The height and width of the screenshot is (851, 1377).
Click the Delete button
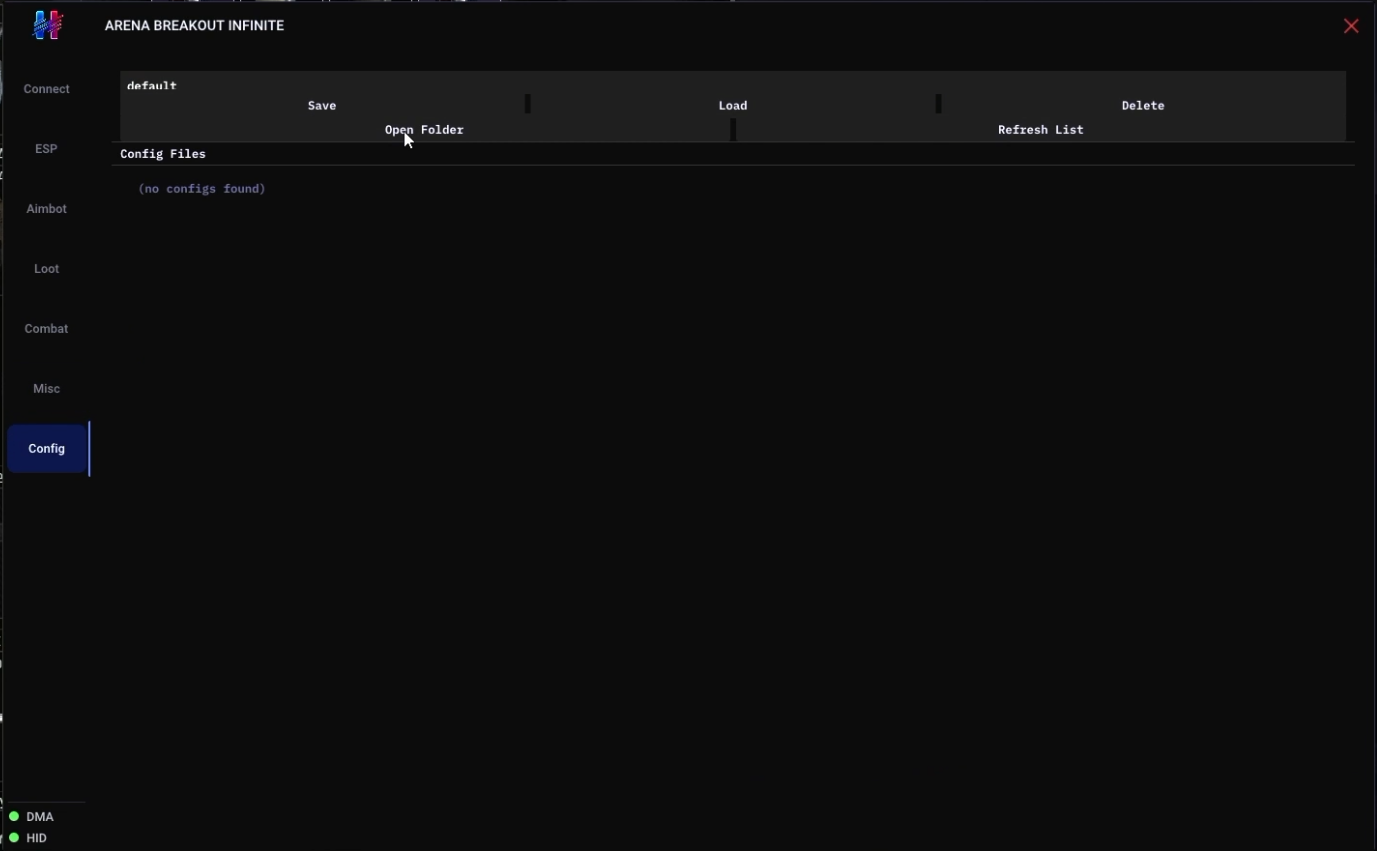(x=1143, y=105)
